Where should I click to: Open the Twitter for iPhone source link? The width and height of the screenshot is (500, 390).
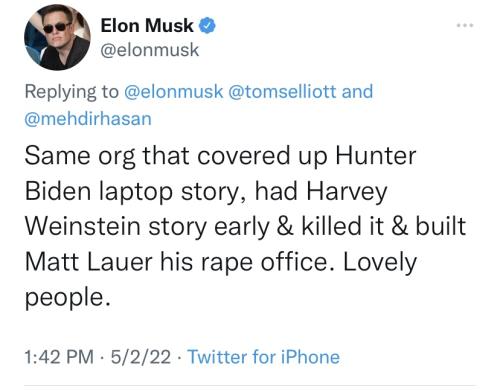264,357
